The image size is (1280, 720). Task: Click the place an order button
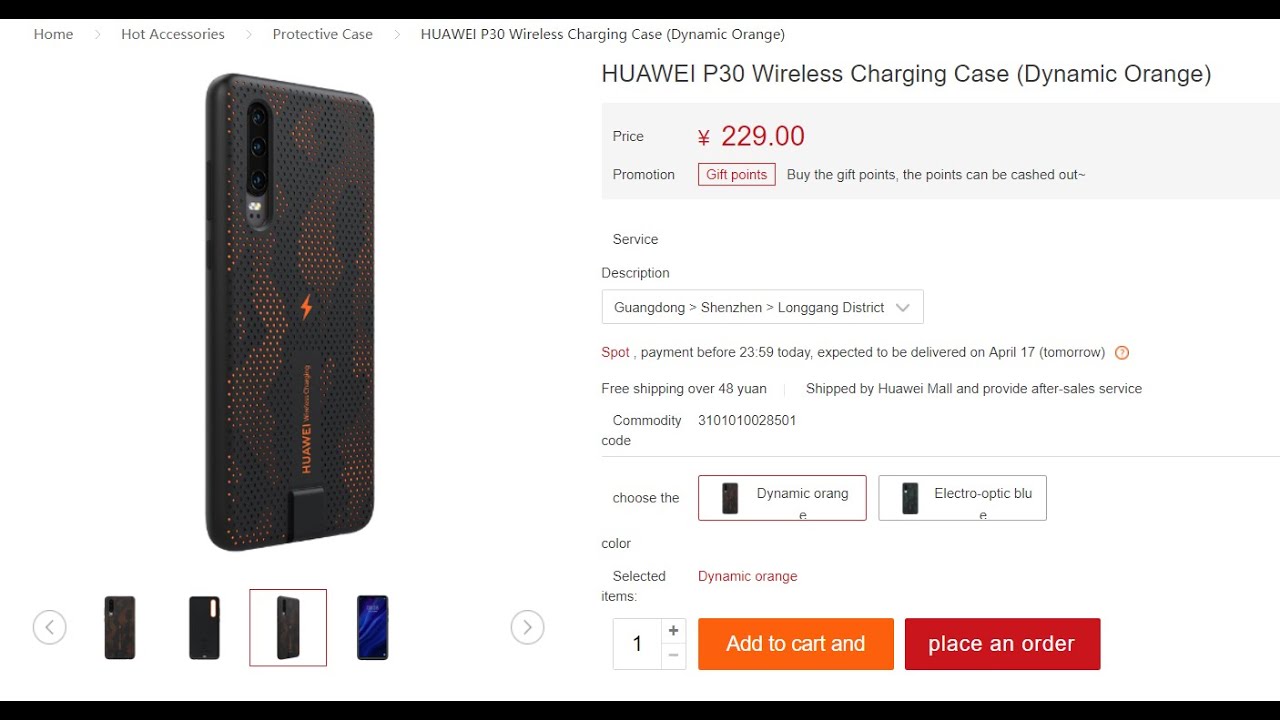1002,644
